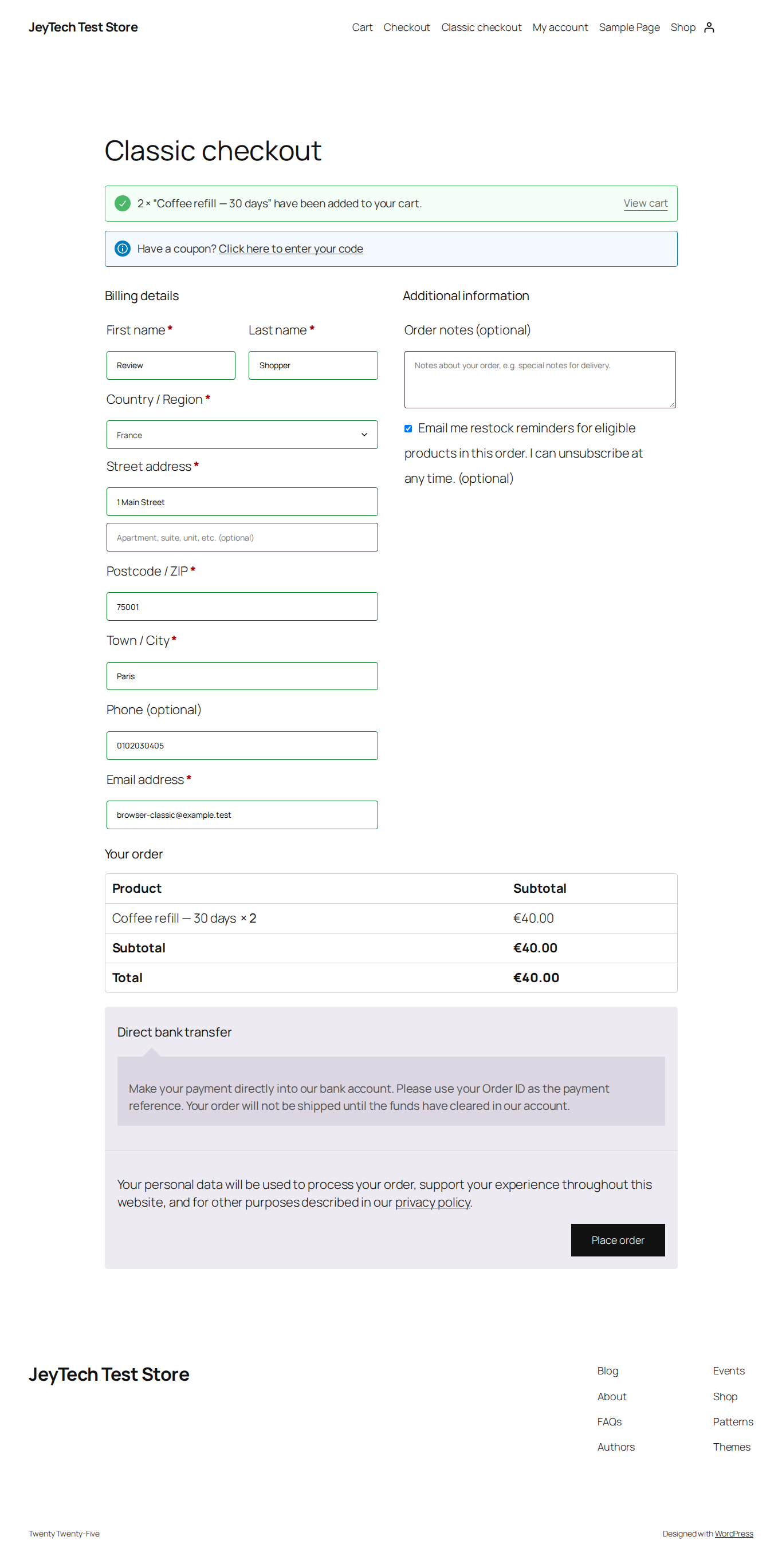
Task: Open the Events footer link
Action: pos(728,1371)
